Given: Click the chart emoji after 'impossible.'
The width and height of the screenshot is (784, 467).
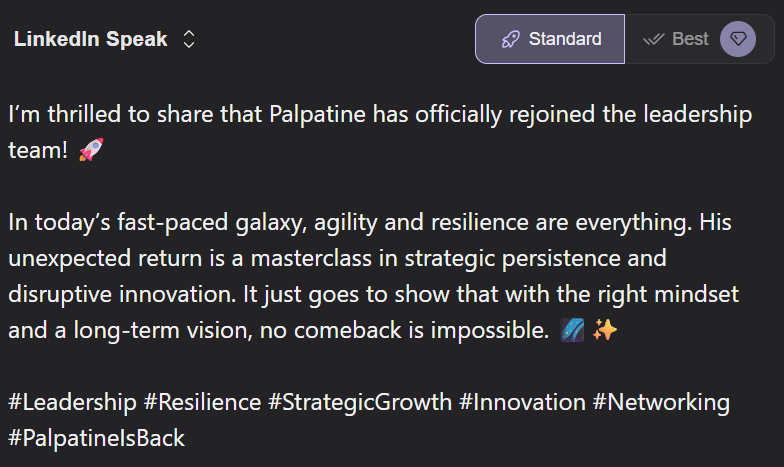Looking at the screenshot, I should point(573,331).
